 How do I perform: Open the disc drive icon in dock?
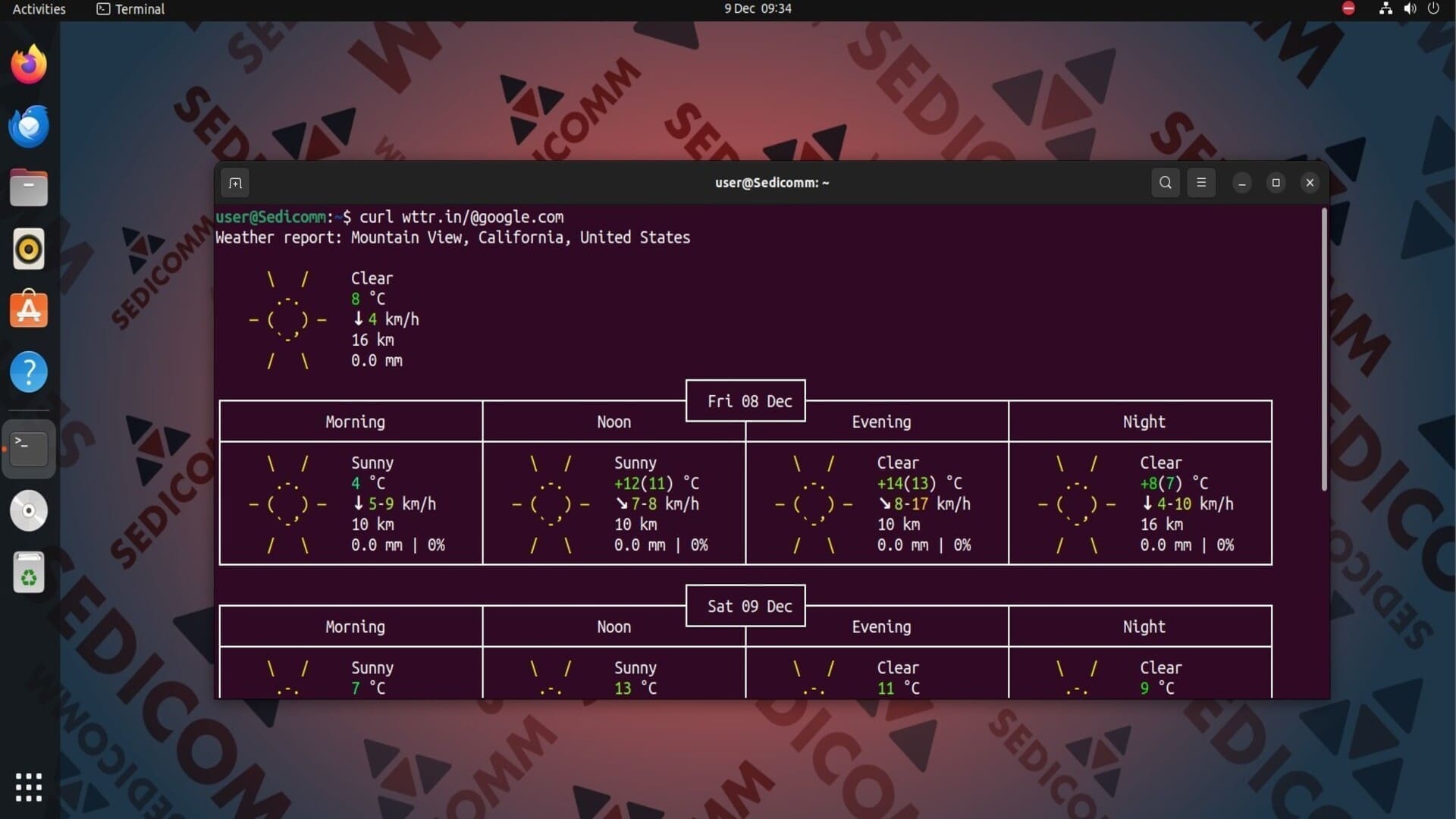click(29, 510)
